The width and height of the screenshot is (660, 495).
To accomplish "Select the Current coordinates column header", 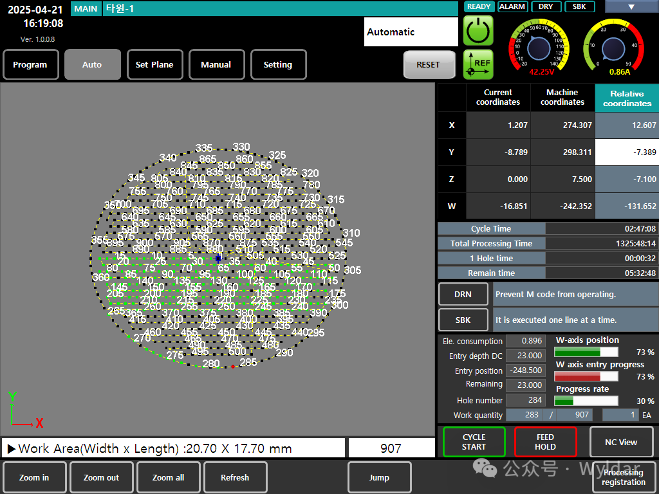I will click(x=498, y=98).
